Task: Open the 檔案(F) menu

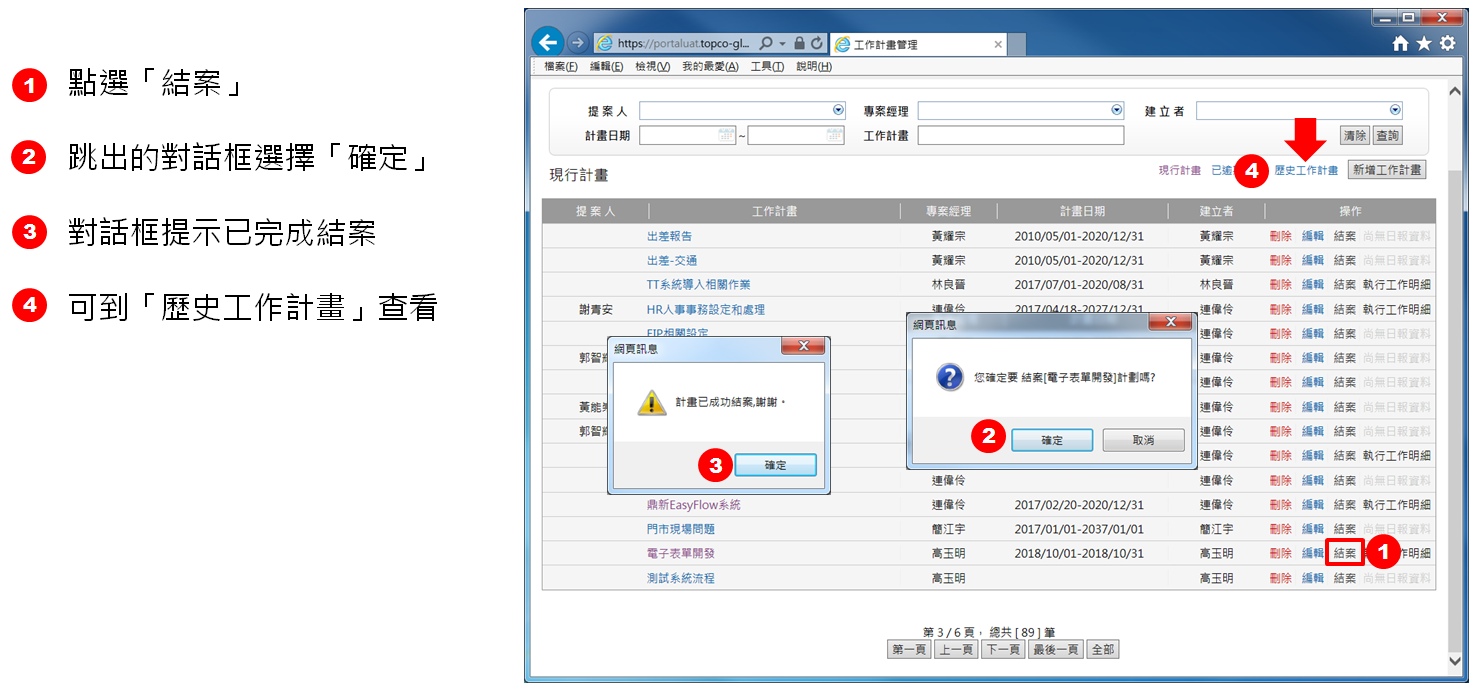Action: pyautogui.click(x=561, y=66)
